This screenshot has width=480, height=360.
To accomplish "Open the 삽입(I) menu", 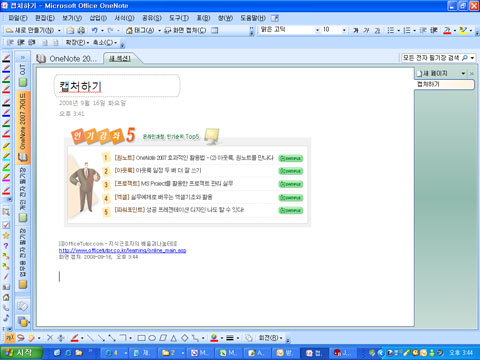I will coord(98,18).
